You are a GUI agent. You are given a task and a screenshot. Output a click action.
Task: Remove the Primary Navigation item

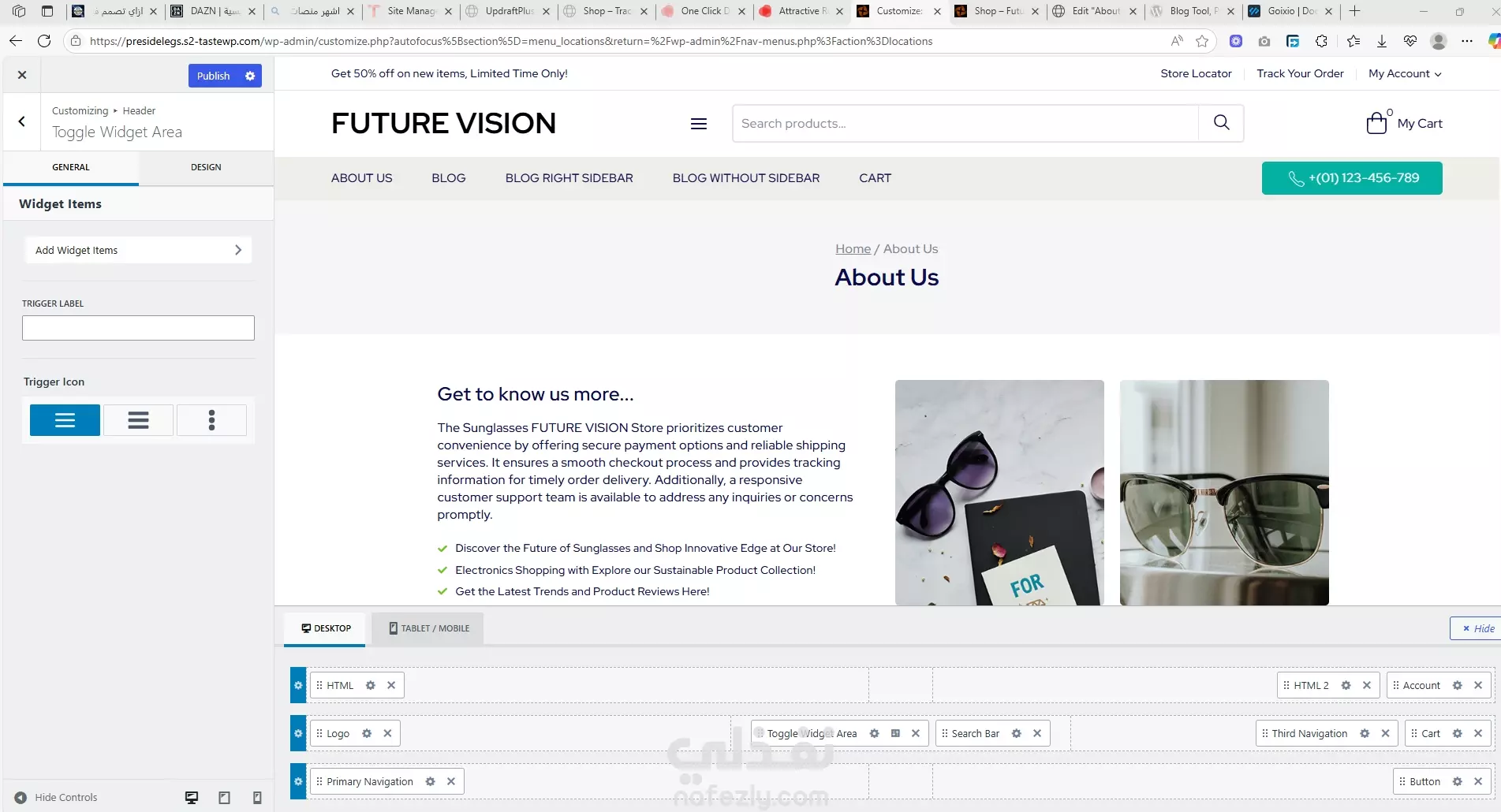[x=451, y=781]
